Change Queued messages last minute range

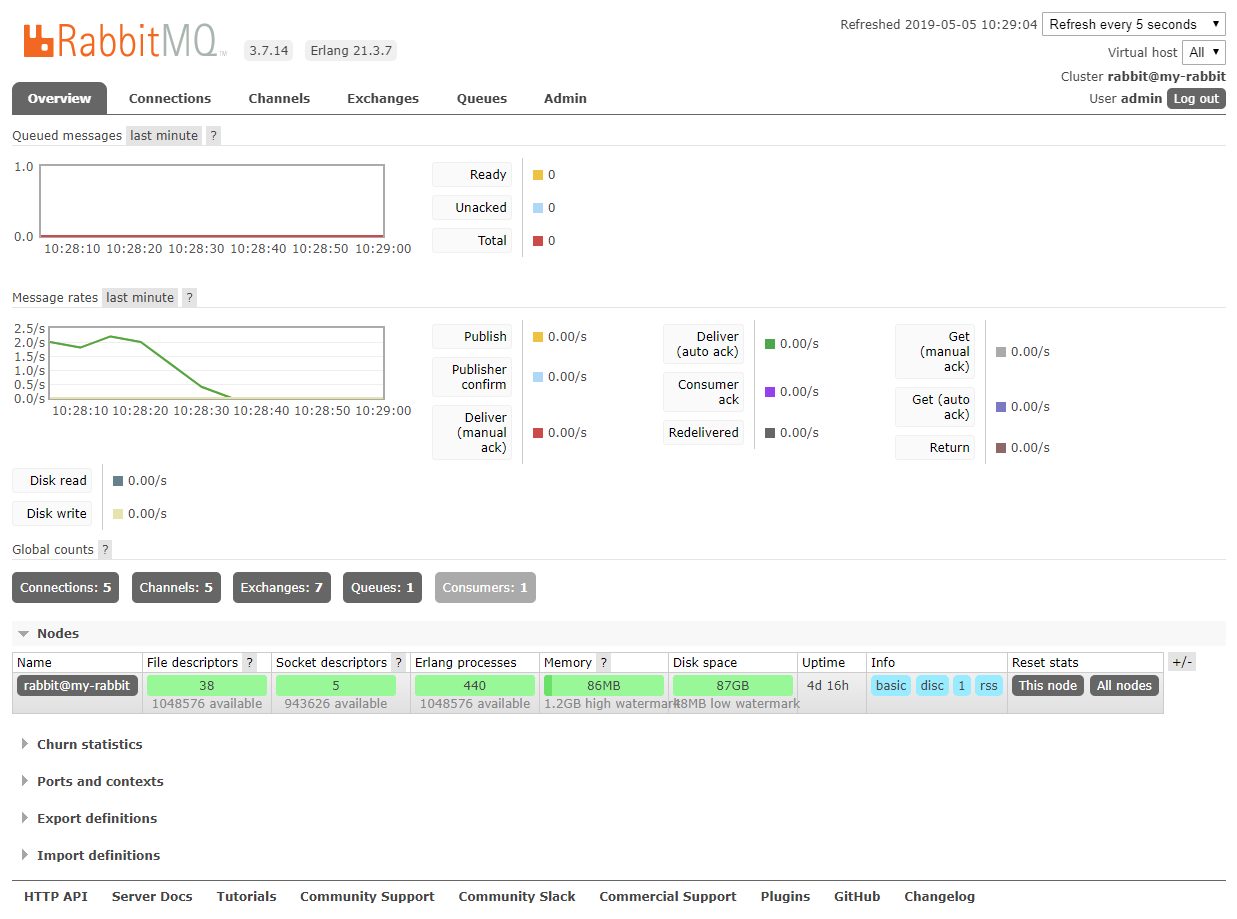click(163, 136)
